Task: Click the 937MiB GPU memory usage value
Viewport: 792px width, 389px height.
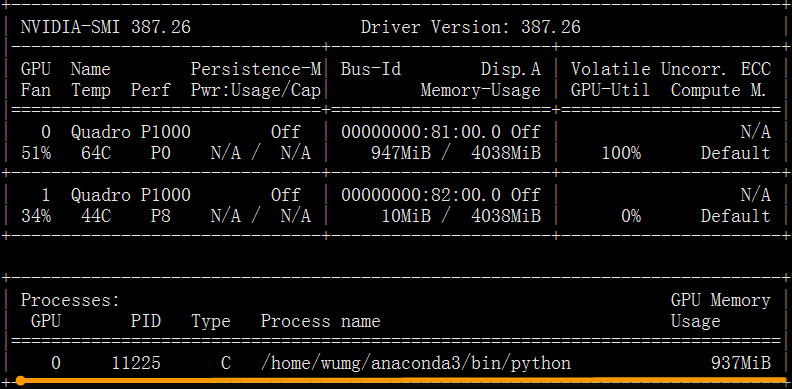Action: tap(740, 363)
